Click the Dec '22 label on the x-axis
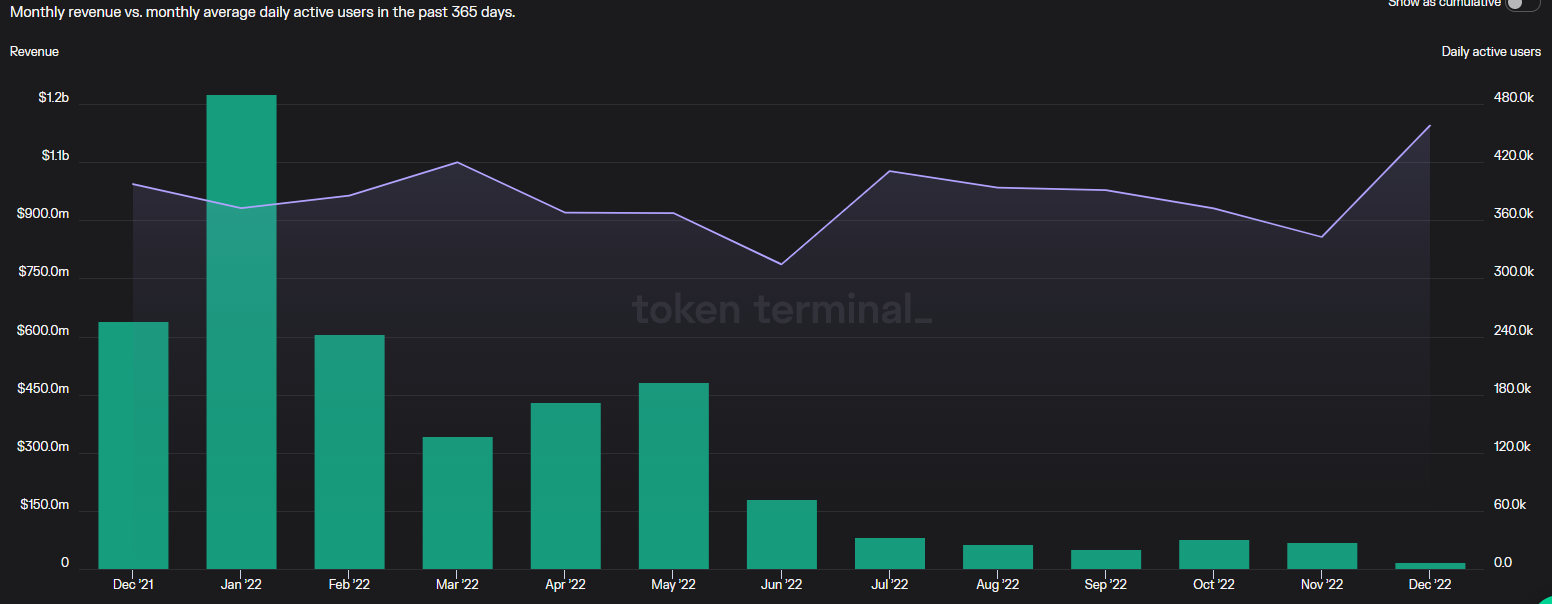This screenshot has height=604, width=1552. coord(1429,585)
